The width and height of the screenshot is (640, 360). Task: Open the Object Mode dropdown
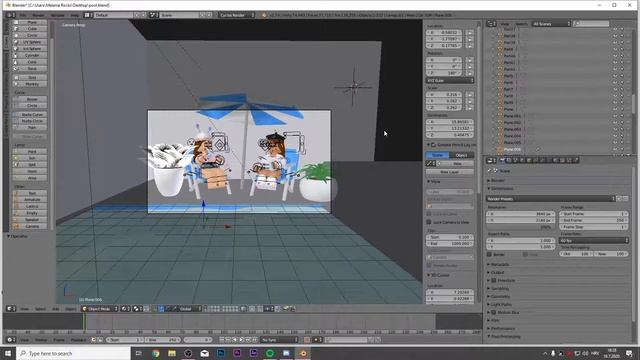[x=100, y=309]
